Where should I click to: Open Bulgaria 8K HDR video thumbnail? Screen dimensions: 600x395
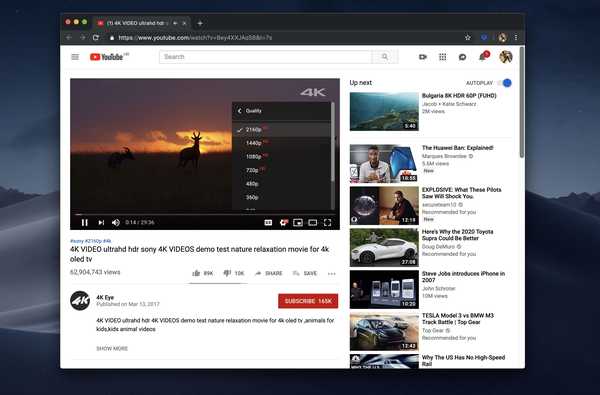click(x=384, y=111)
